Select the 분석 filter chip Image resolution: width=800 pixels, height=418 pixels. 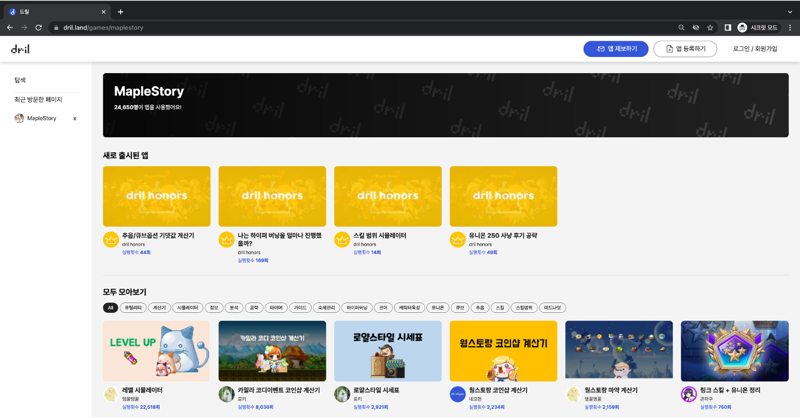pyautogui.click(x=234, y=308)
